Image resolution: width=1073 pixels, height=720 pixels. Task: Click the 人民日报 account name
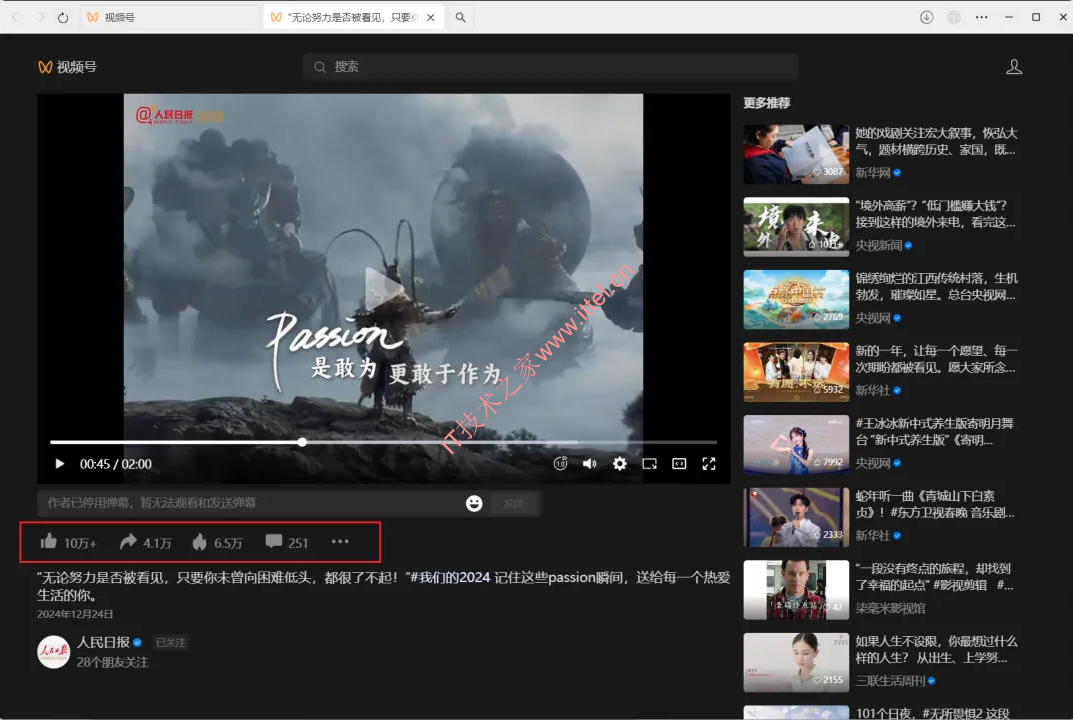pos(103,642)
